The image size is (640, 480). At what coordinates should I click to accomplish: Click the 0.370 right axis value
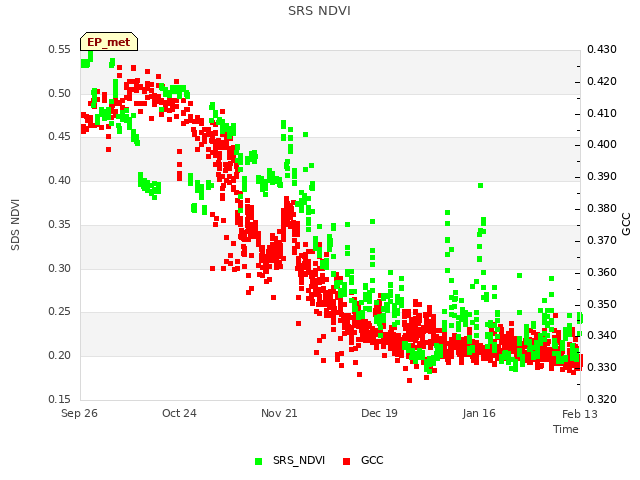(602, 240)
